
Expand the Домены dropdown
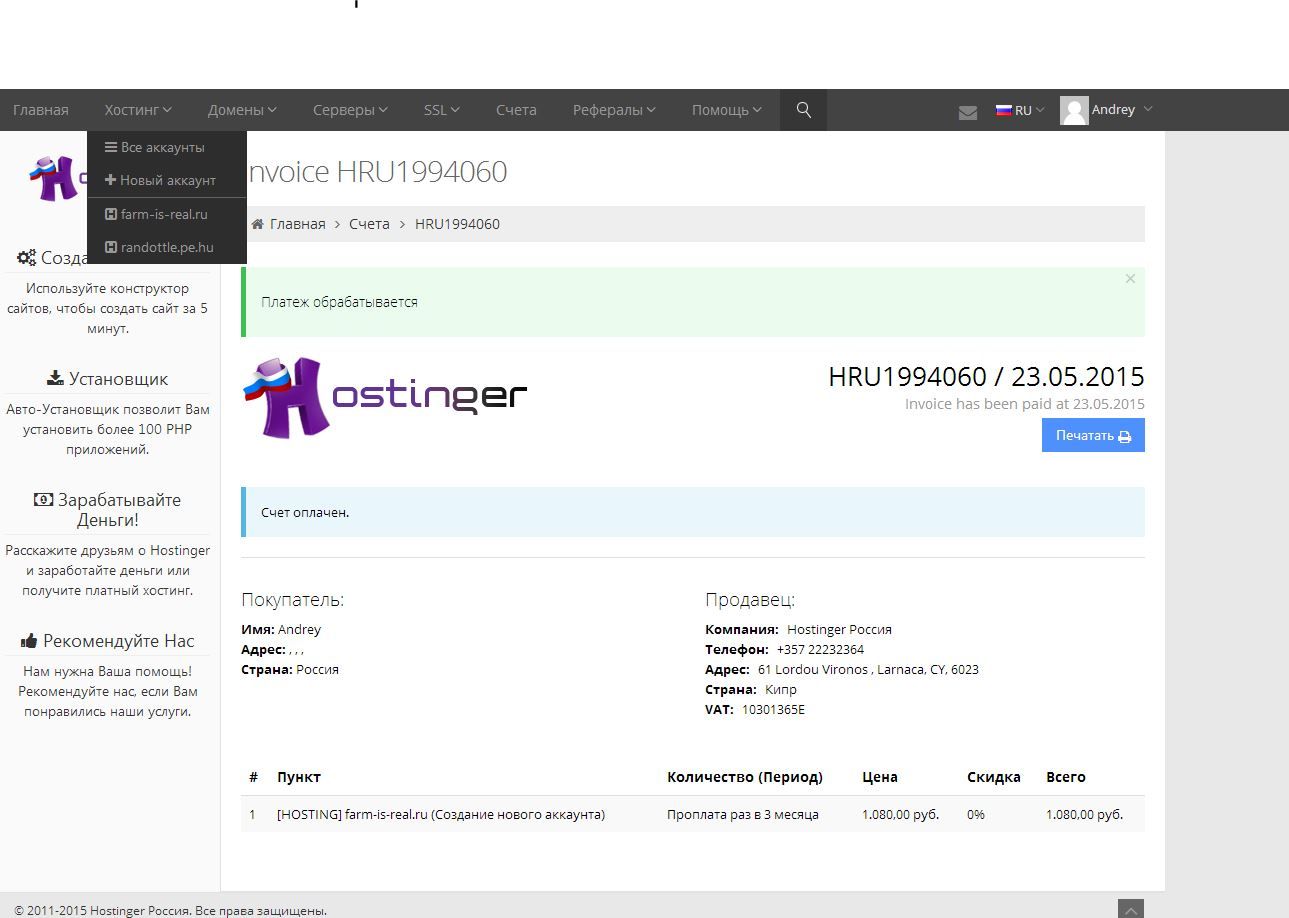242,110
